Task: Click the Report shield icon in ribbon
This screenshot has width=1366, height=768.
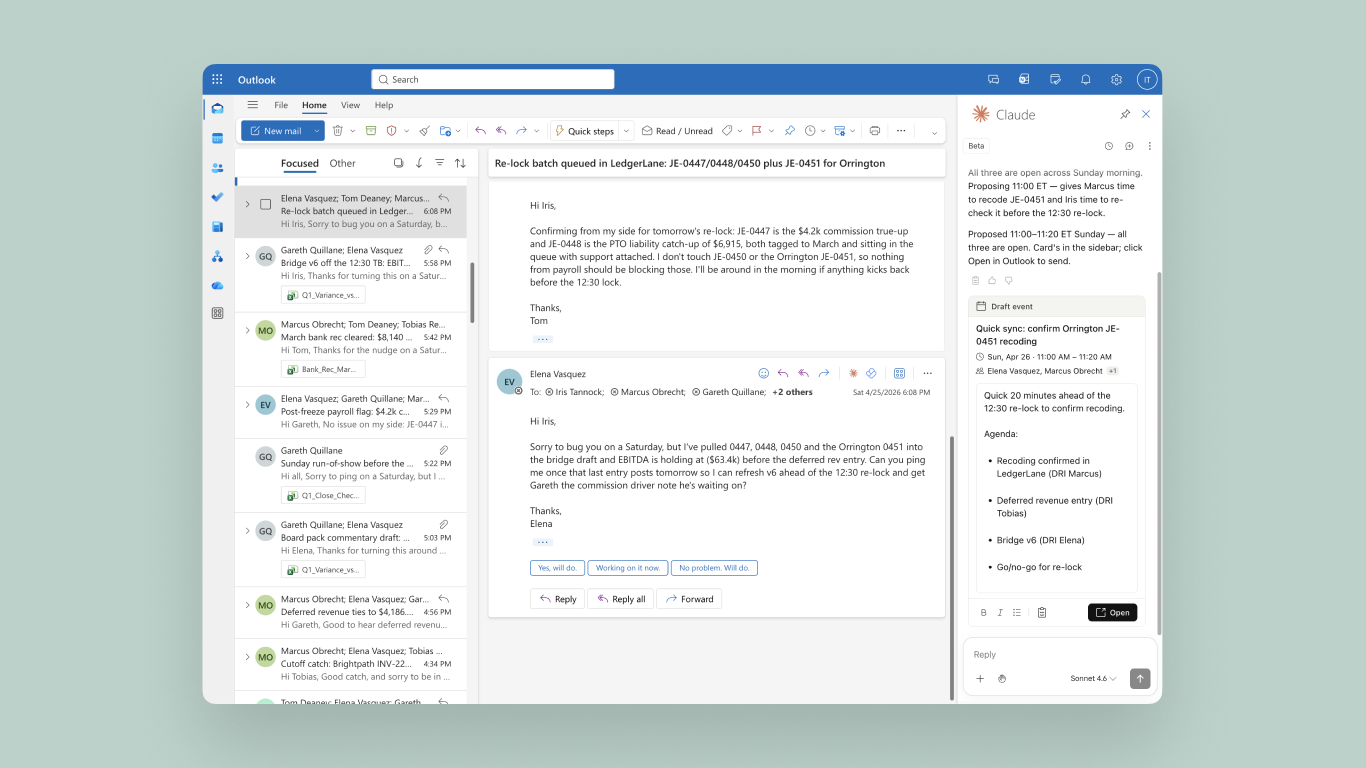Action: [392, 131]
